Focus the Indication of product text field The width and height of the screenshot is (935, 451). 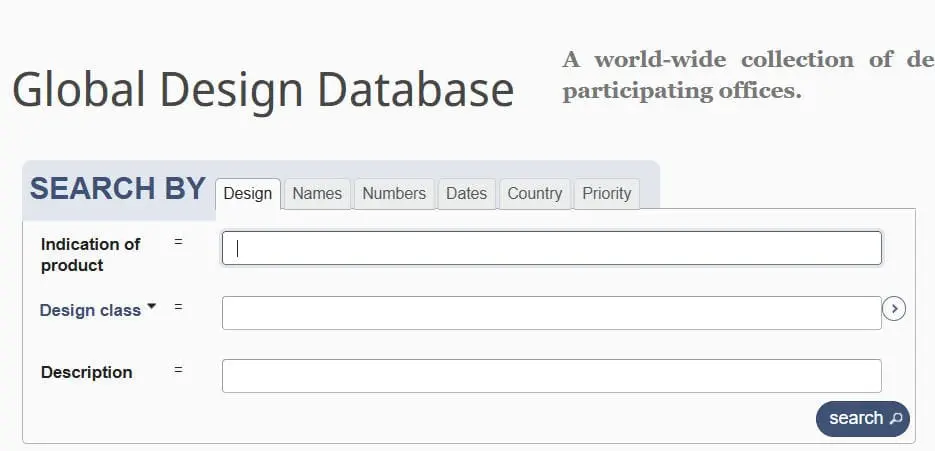click(551, 249)
